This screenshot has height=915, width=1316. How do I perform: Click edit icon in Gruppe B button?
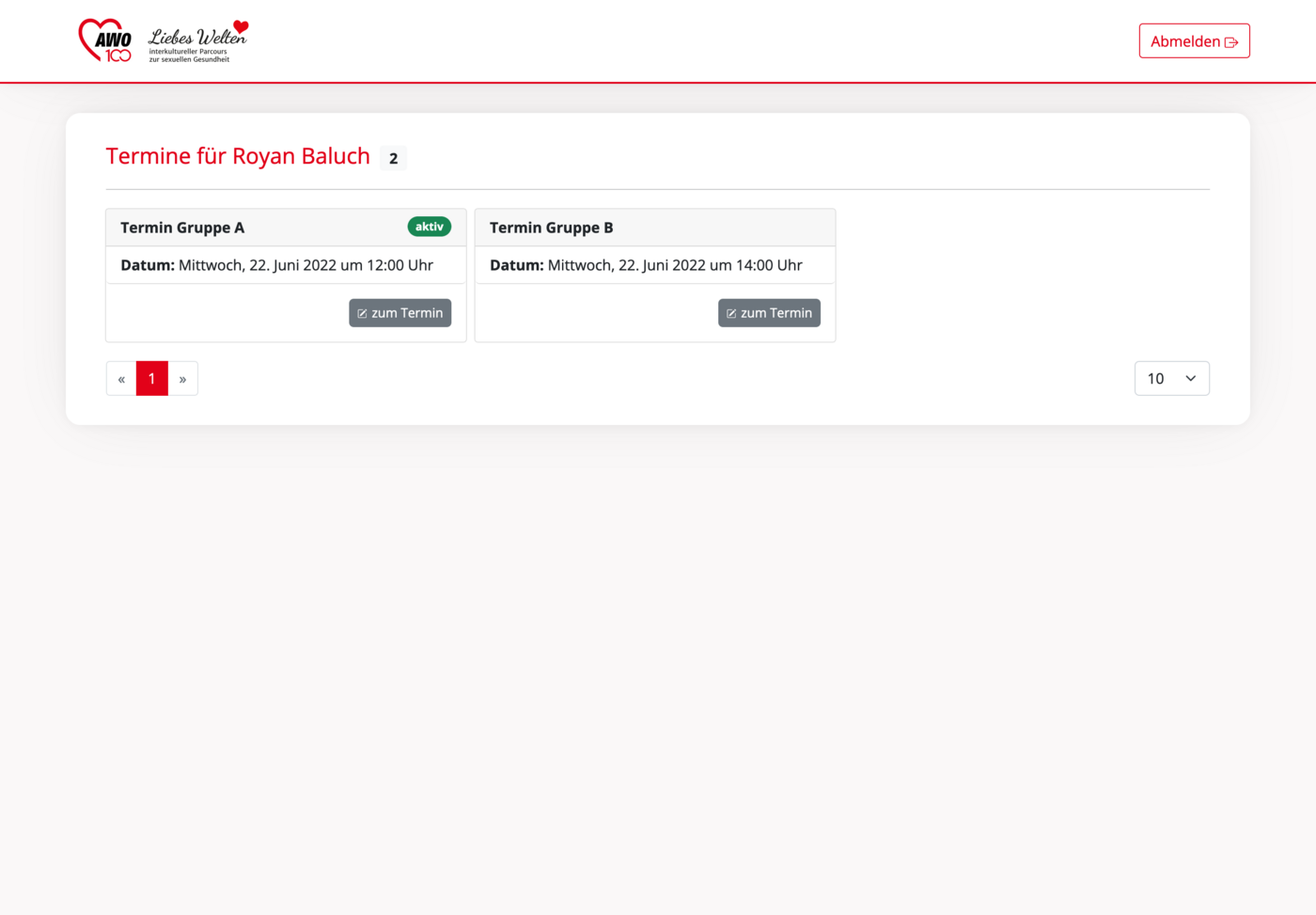[731, 314]
